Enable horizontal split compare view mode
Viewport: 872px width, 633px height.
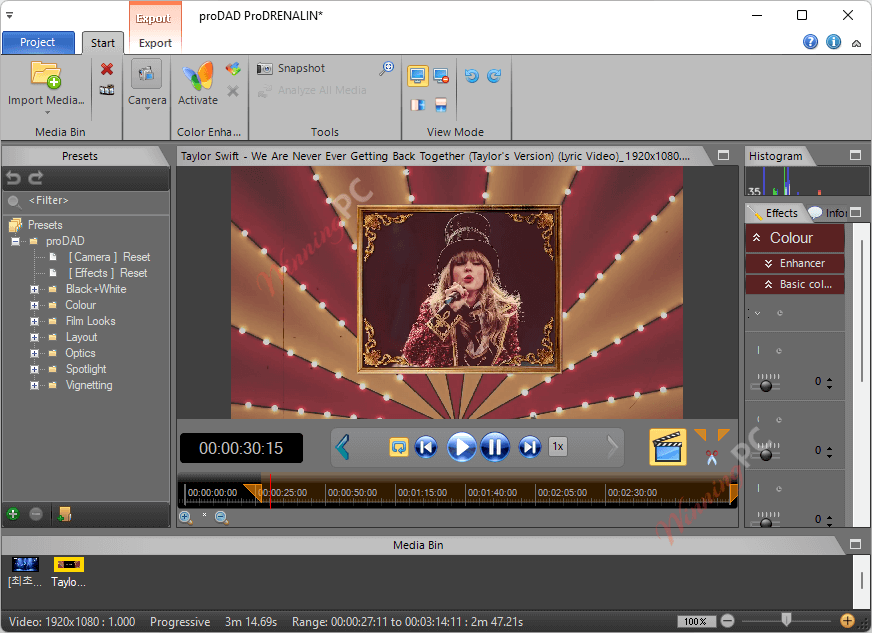[441, 105]
